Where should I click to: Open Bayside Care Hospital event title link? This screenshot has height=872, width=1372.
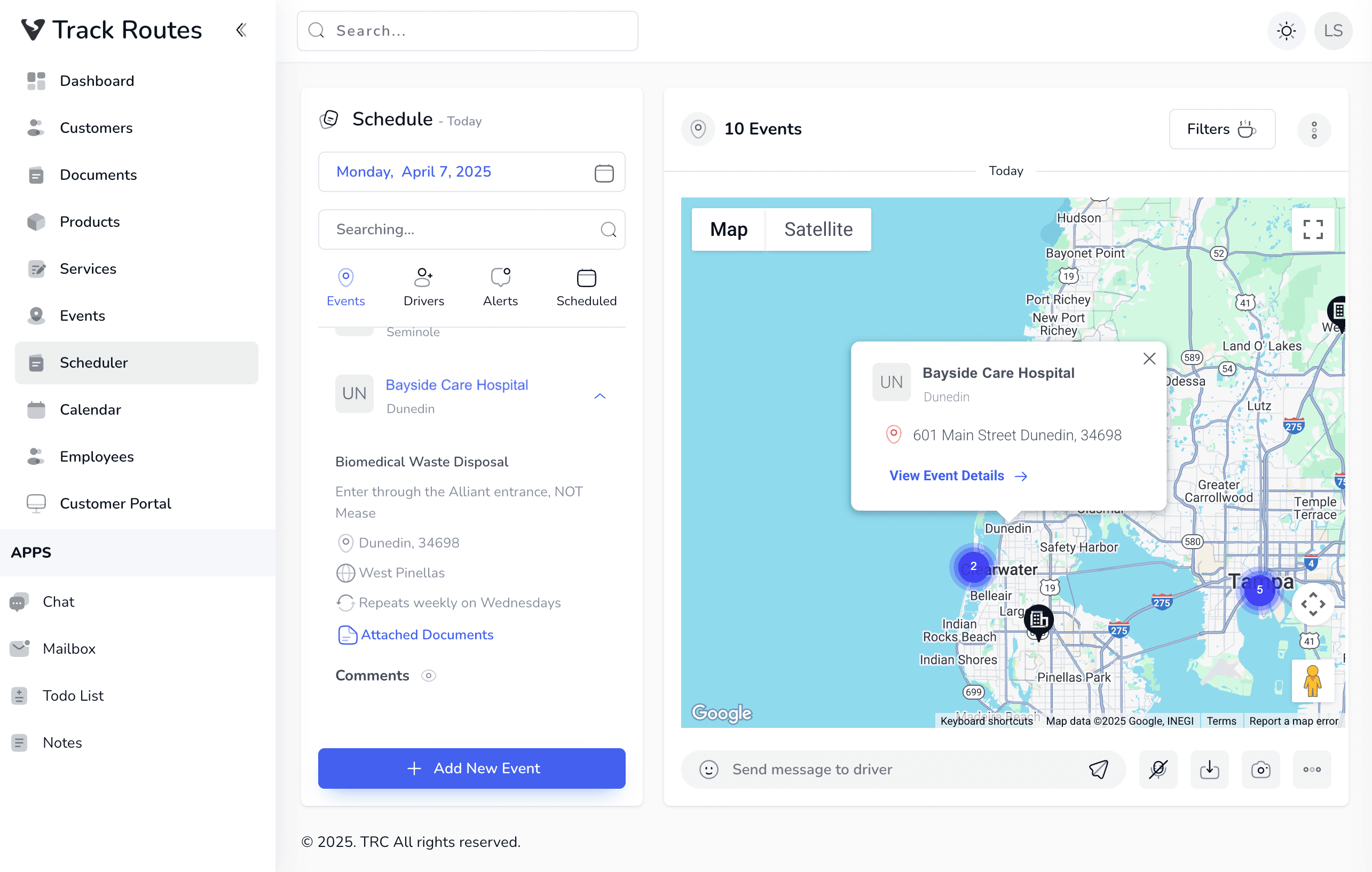456,385
